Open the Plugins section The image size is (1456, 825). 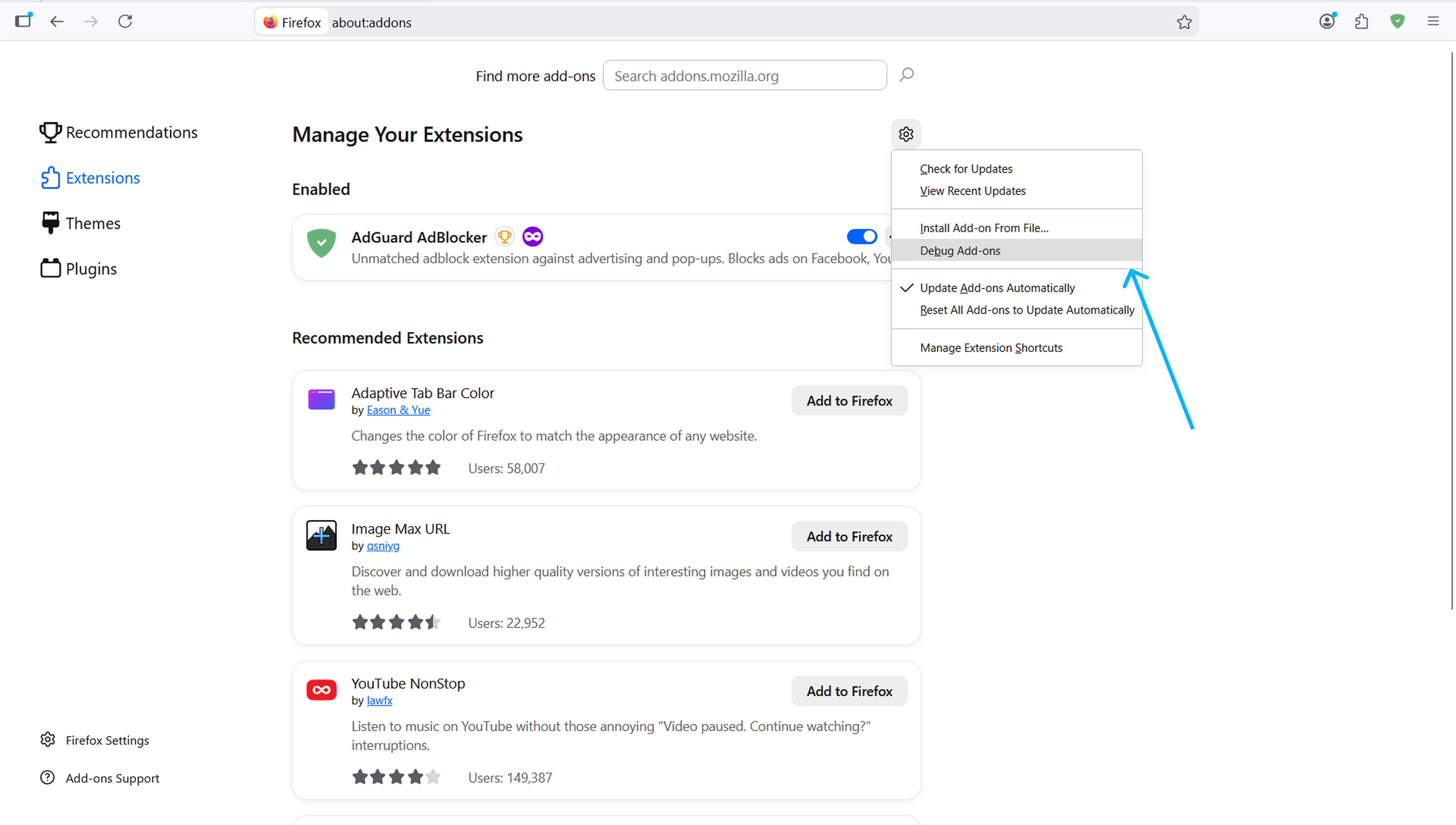point(79,268)
